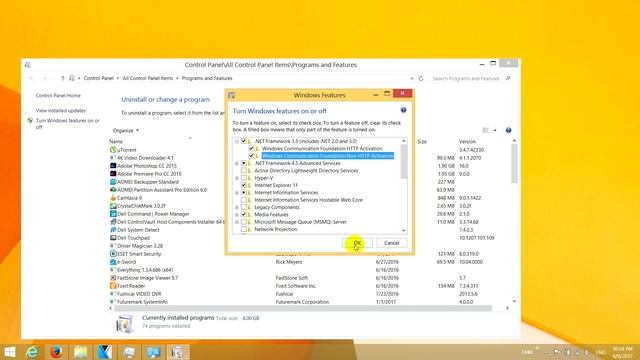Select Network Projection feature row
The image size is (640, 360).
point(276,229)
